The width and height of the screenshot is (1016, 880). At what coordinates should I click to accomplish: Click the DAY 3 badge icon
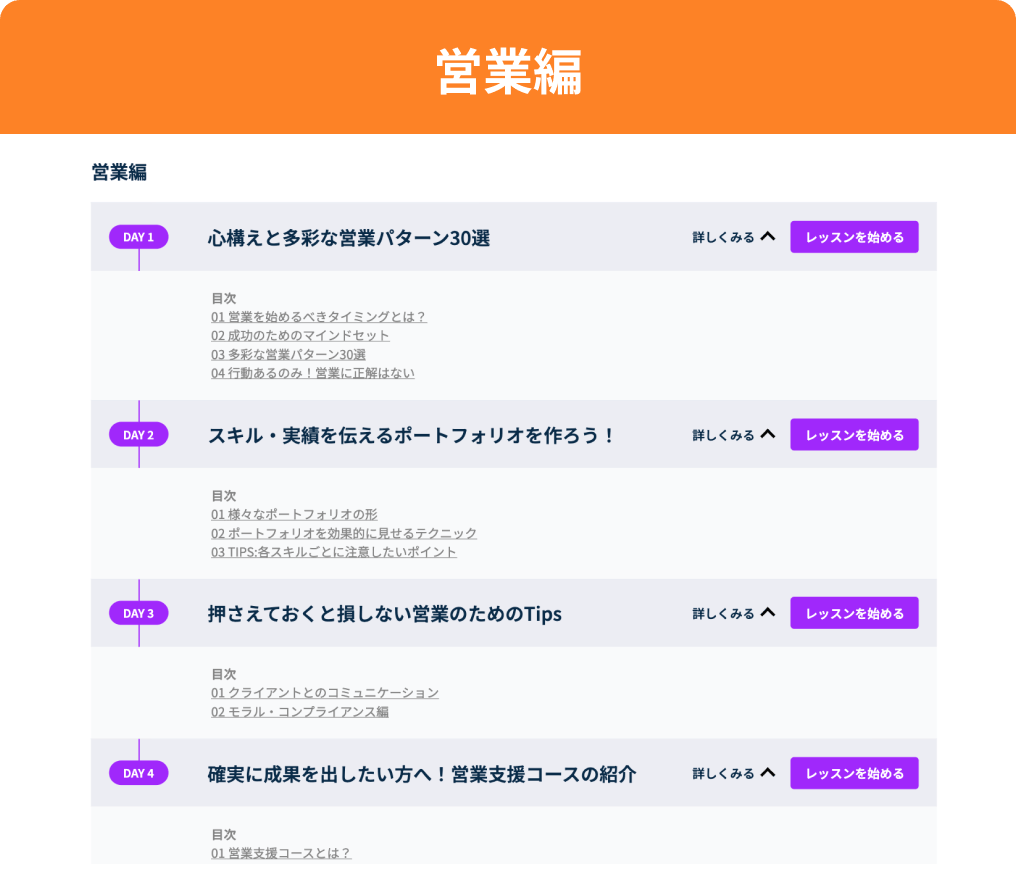coord(138,613)
